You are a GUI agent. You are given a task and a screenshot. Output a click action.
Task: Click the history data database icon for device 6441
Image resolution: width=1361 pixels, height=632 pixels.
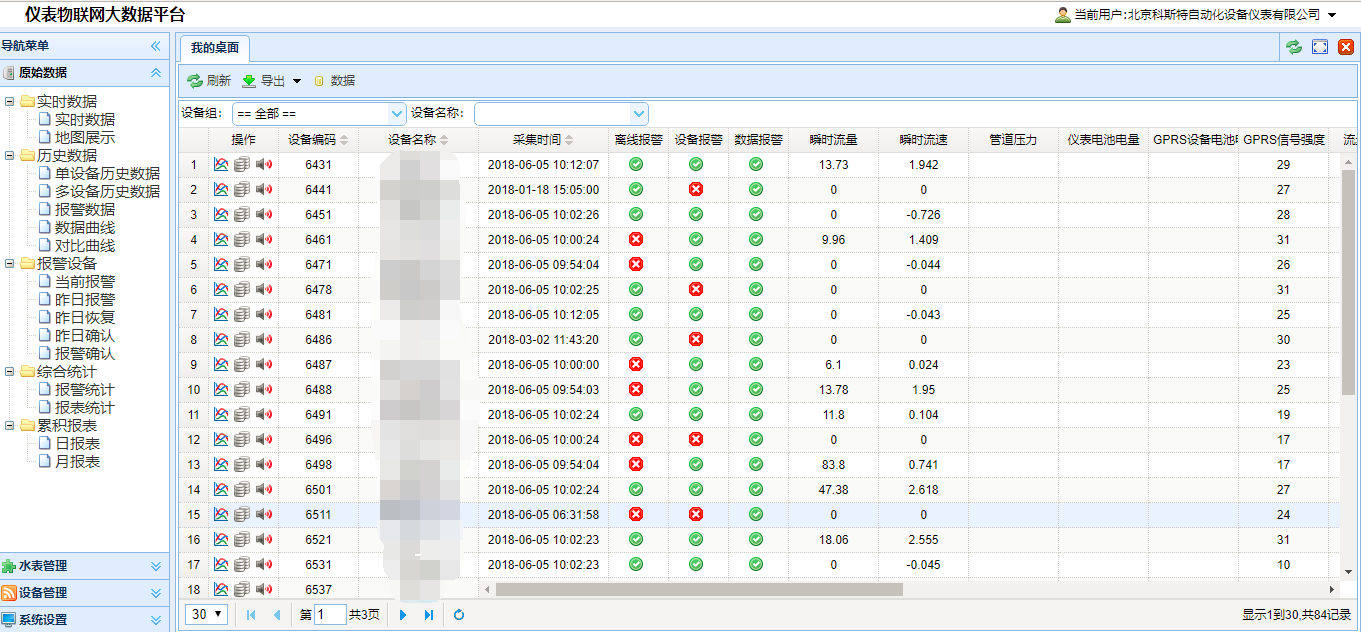(x=240, y=189)
